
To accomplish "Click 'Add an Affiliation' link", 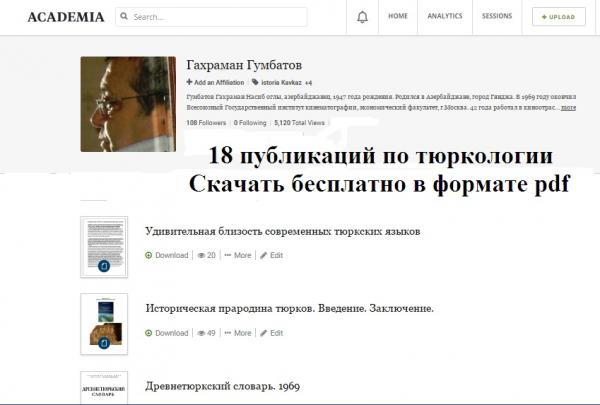I will coord(216,82).
